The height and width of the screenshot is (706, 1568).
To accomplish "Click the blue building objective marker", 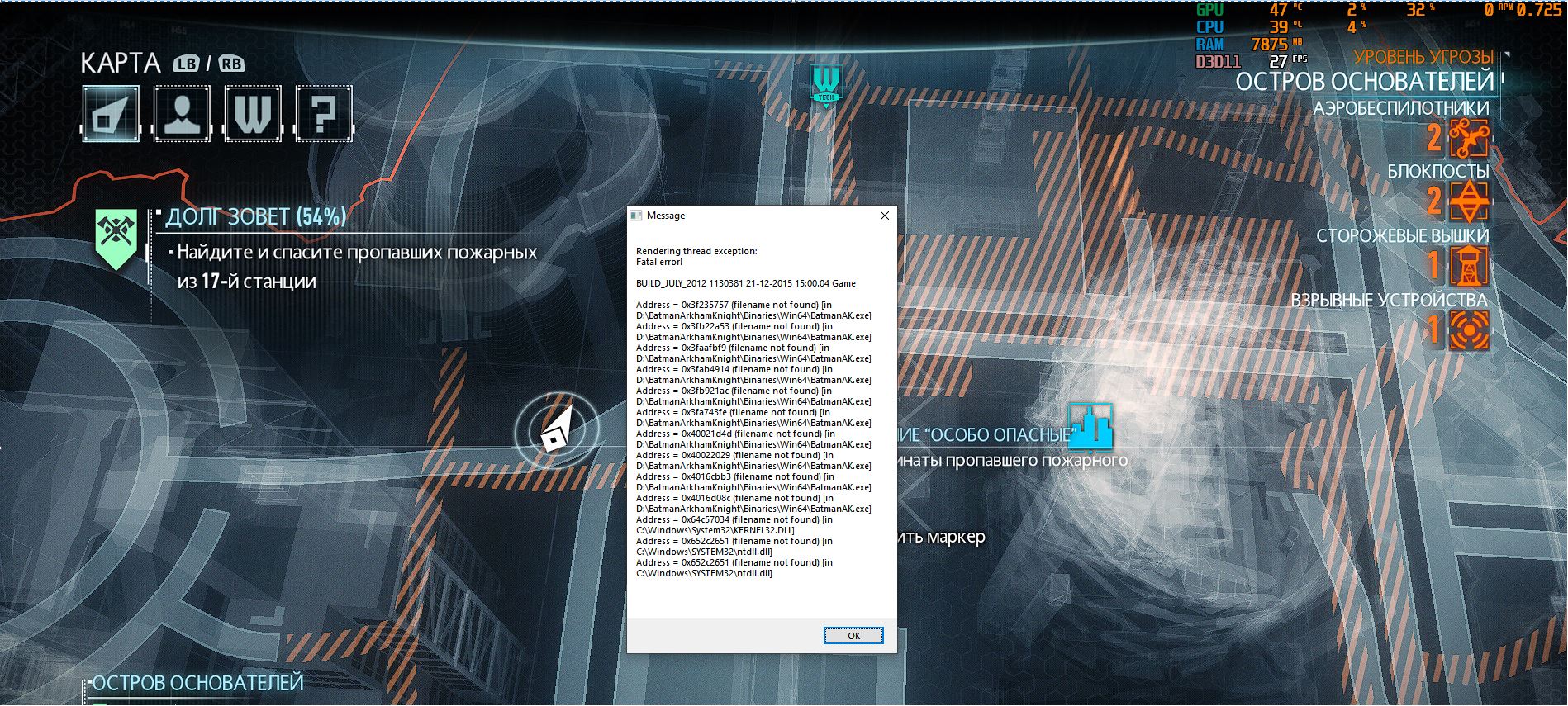I will (1090, 427).
